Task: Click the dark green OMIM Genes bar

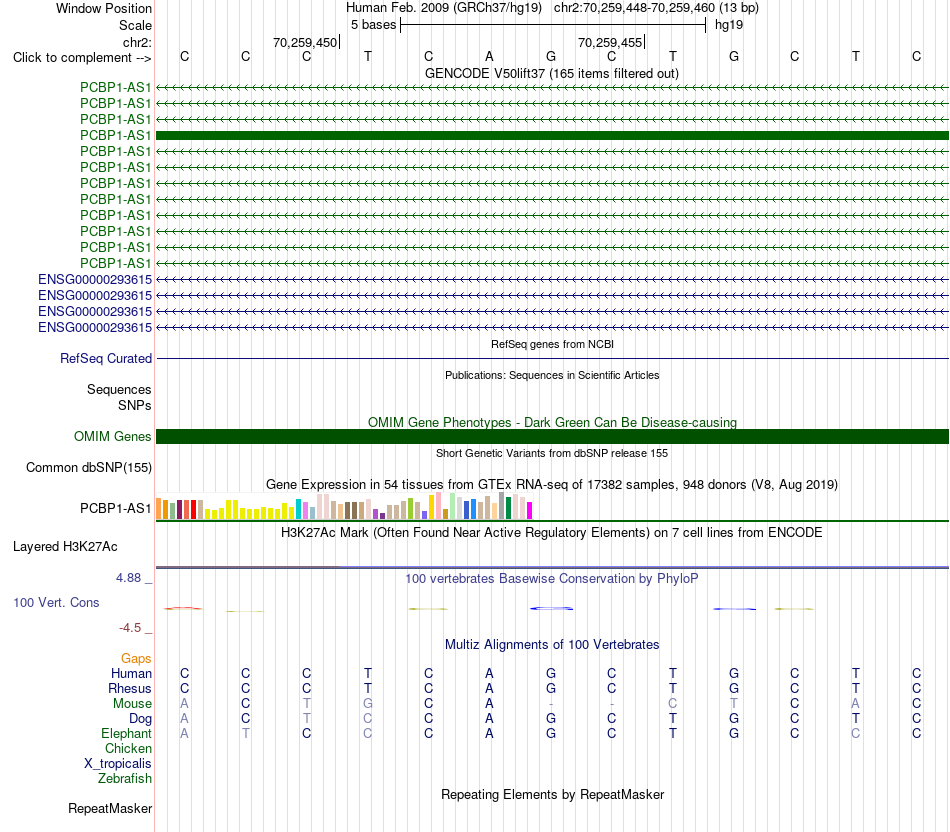Action: tap(553, 436)
